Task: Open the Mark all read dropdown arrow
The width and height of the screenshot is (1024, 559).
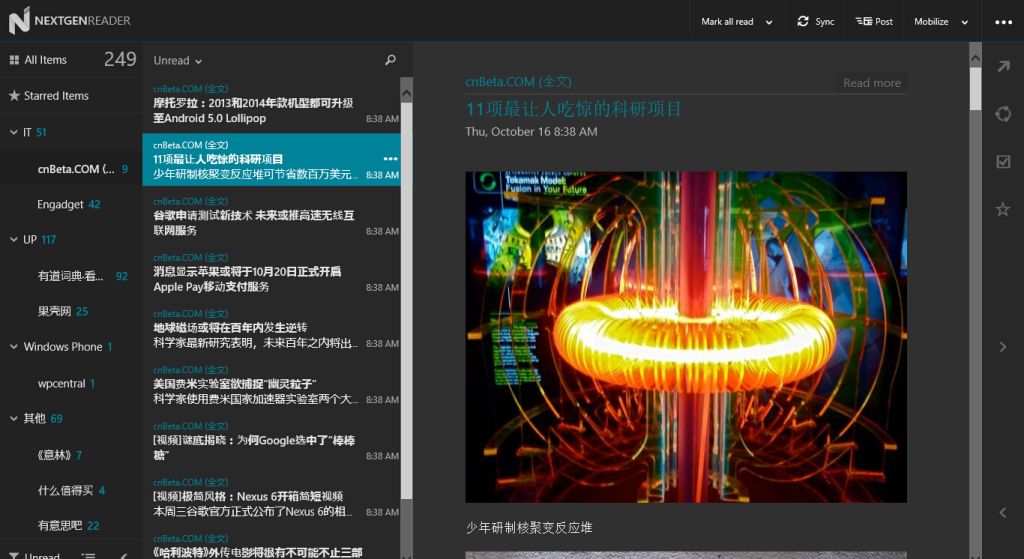Action: pyautogui.click(x=769, y=22)
